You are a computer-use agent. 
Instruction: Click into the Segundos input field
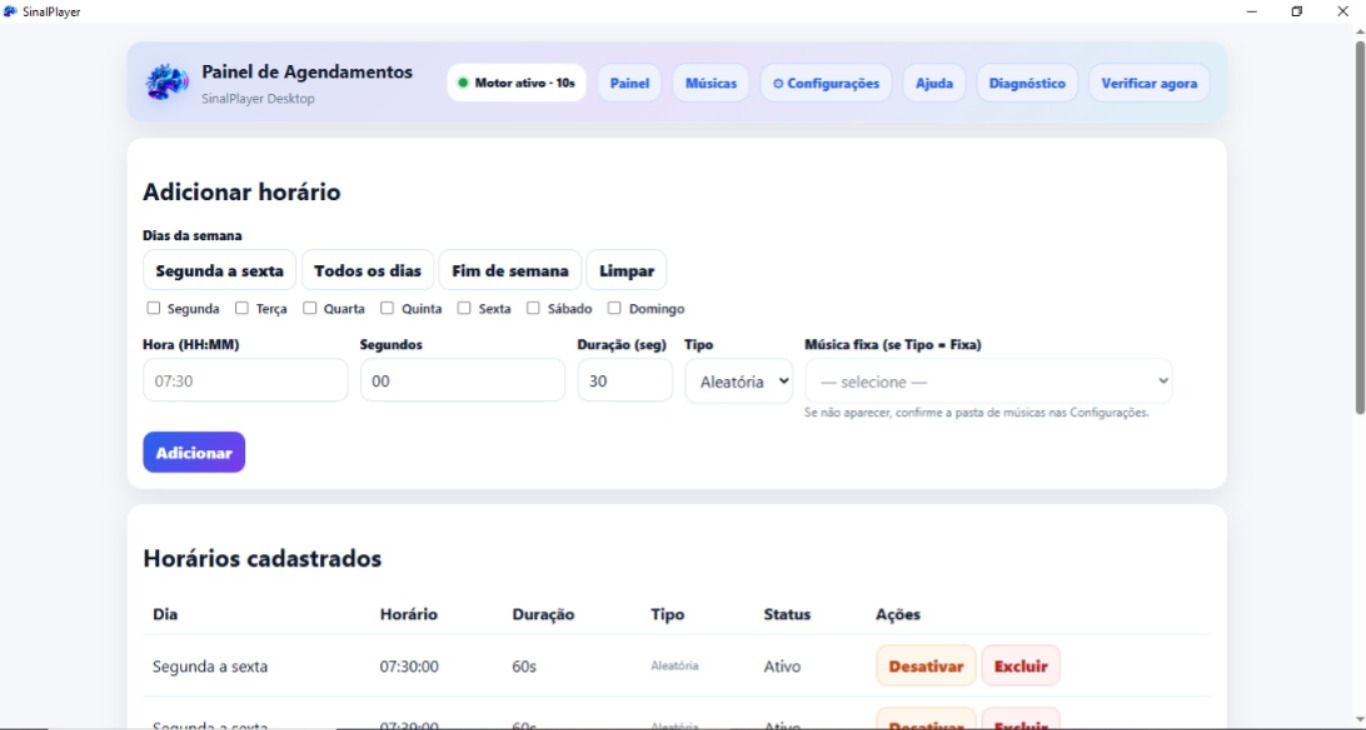pyautogui.click(x=463, y=381)
